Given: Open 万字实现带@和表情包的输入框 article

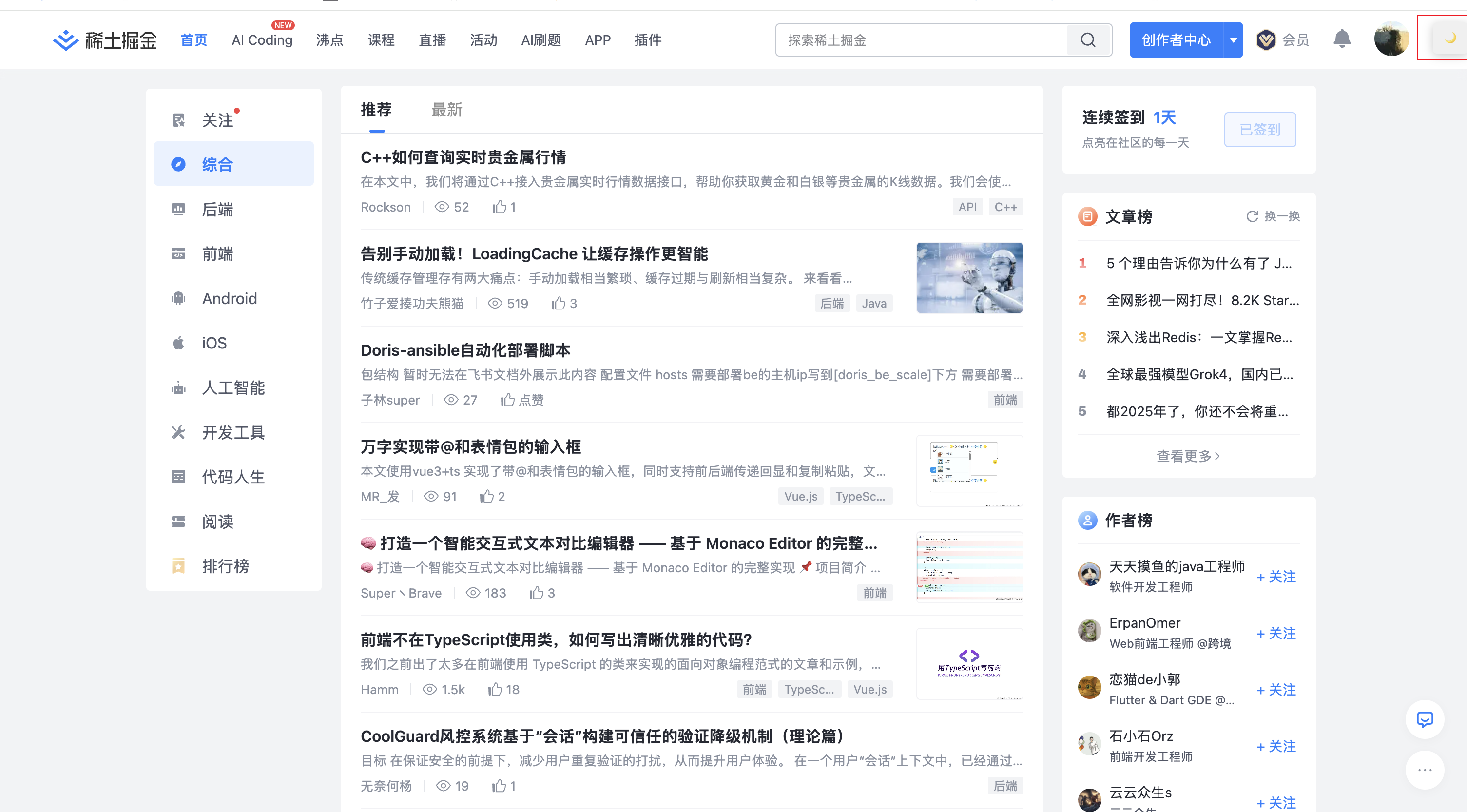Looking at the screenshot, I should (x=470, y=447).
